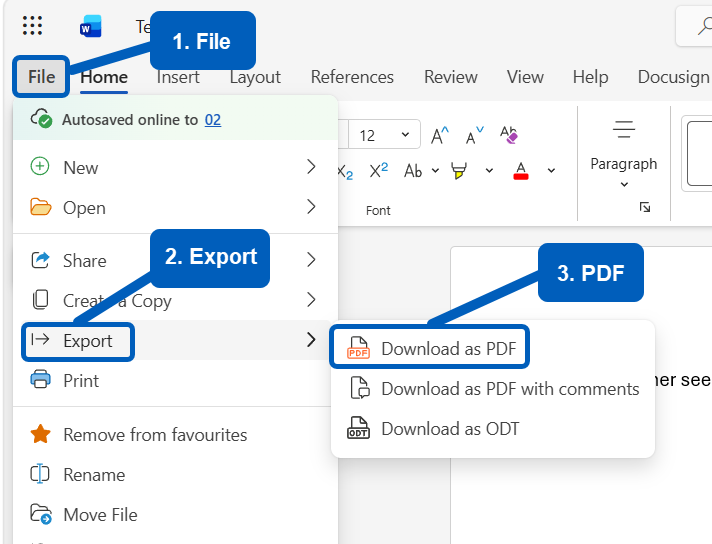Select Remove from favourites
Viewport: 712px width, 544px height.
click(175, 435)
